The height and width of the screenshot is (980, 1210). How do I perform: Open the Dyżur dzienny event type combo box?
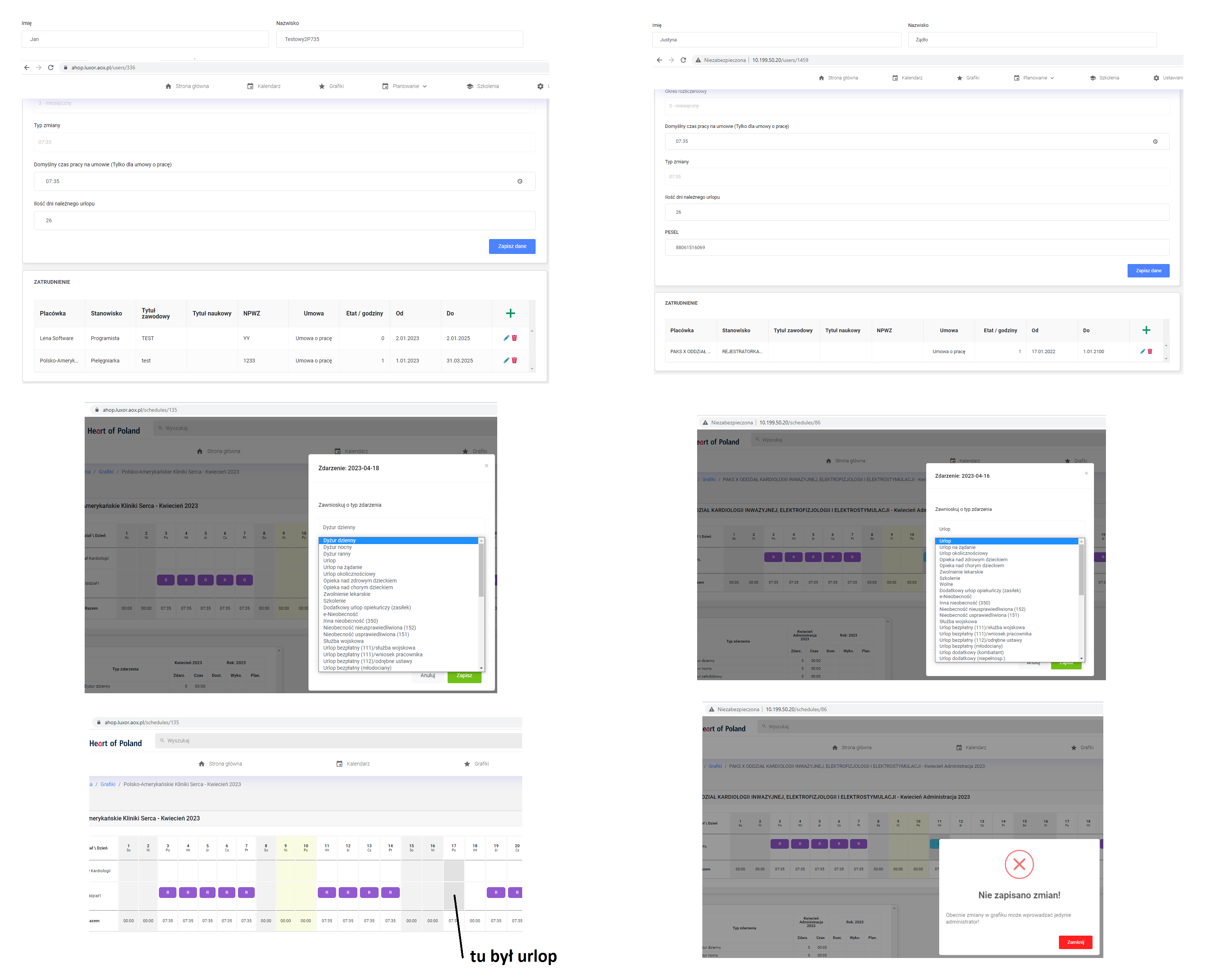click(401, 527)
